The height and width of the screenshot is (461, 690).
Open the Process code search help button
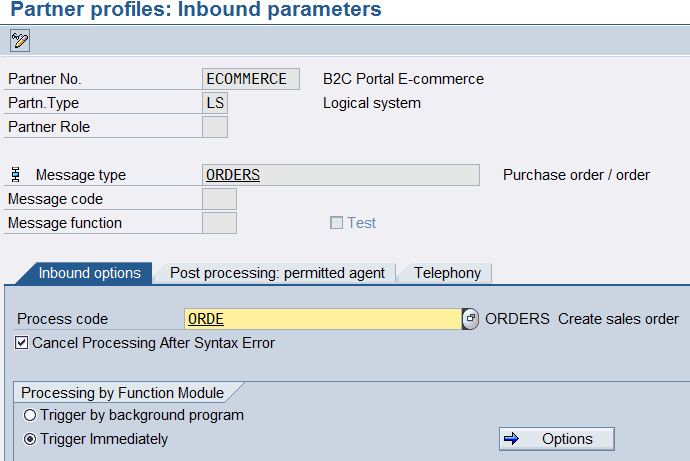point(470,319)
